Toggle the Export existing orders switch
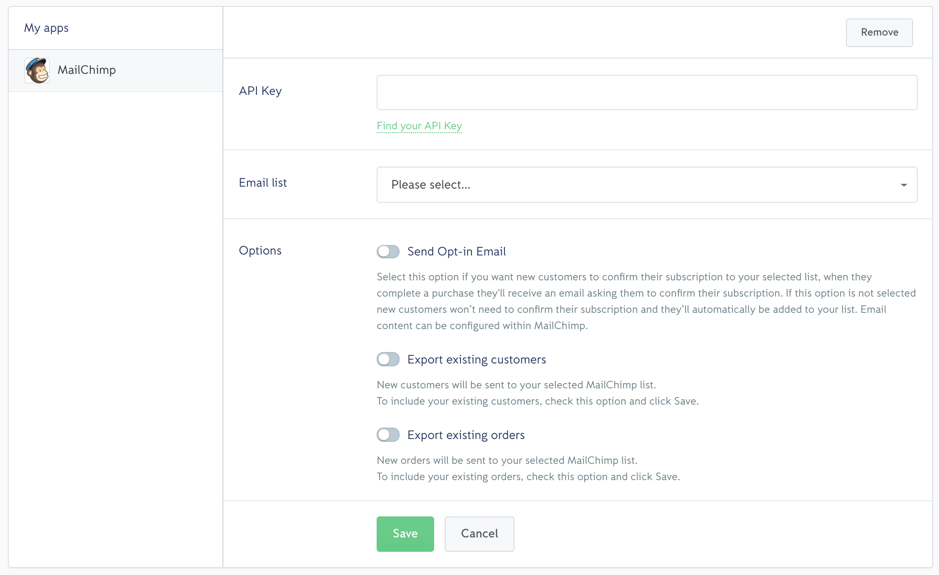Image resolution: width=939 pixels, height=575 pixels. tap(388, 435)
